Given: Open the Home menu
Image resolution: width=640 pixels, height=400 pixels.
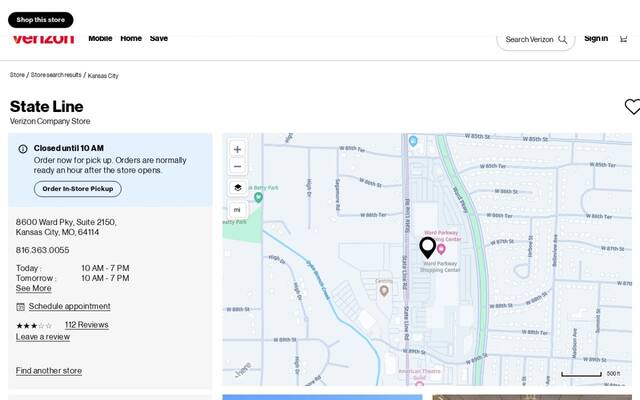Looking at the screenshot, I should 131,38.
